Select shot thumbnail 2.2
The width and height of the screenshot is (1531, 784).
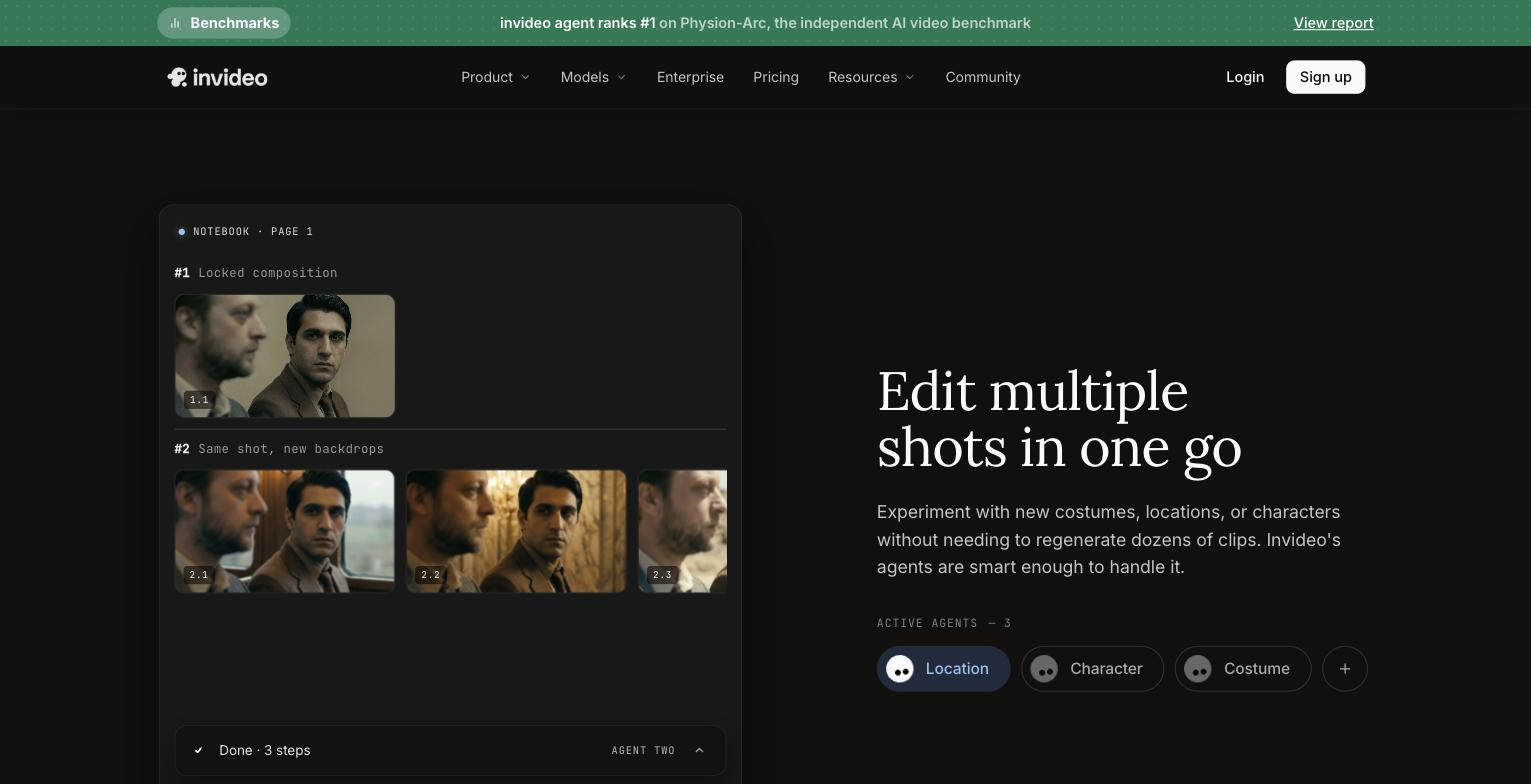coord(516,532)
